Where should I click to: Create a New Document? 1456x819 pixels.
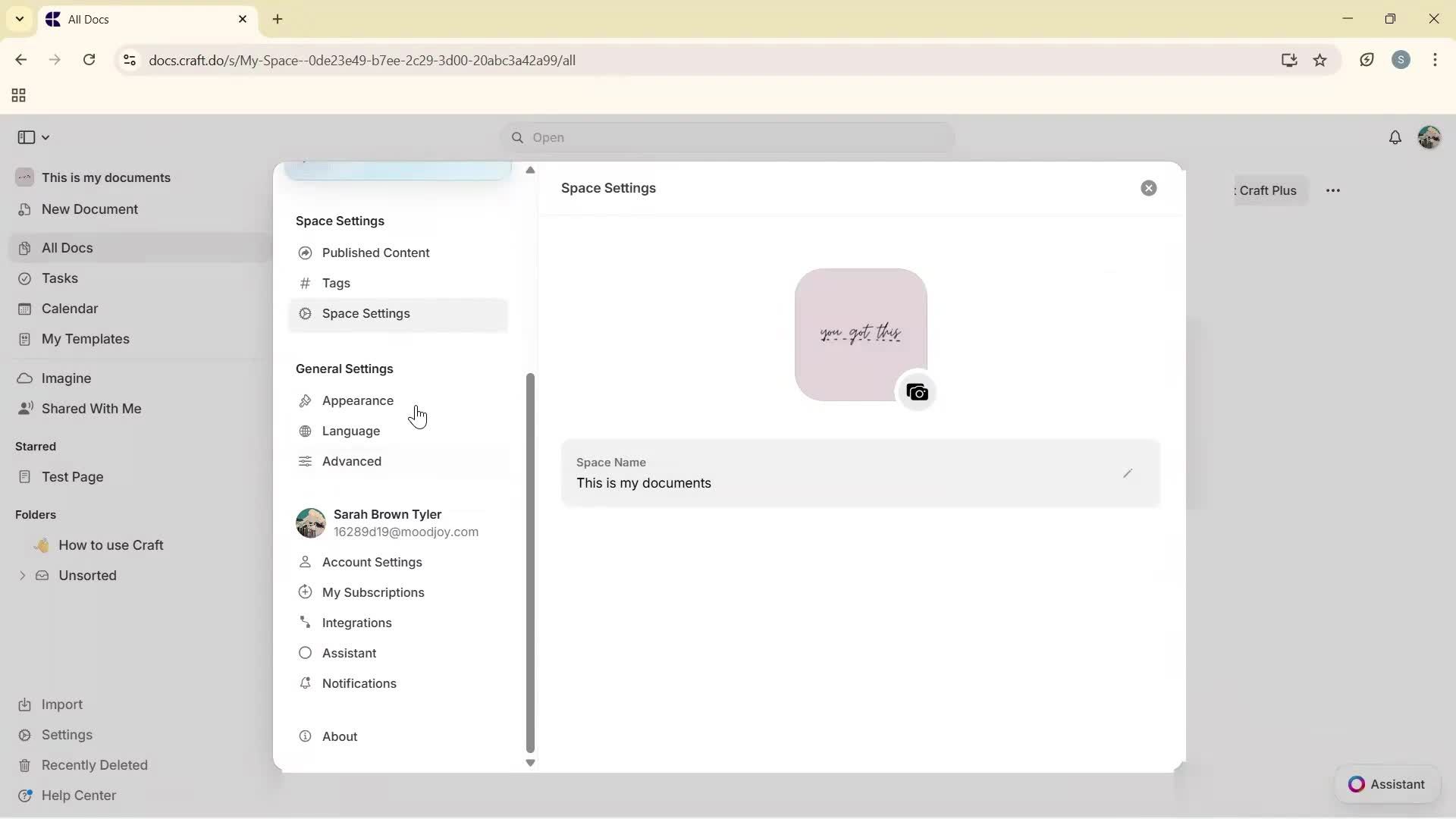pos(89,209)
